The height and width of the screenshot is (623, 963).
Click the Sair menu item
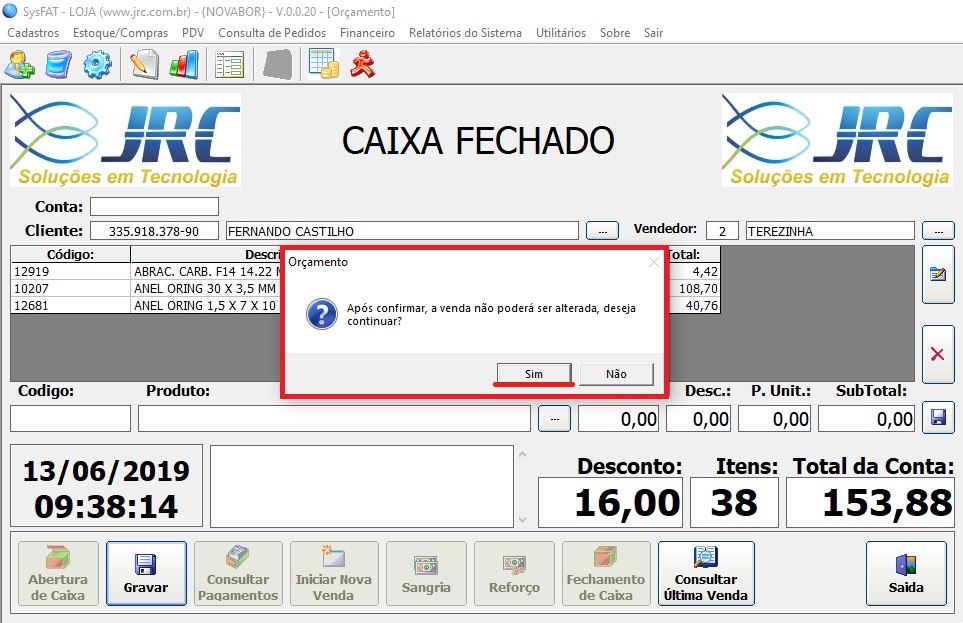[653, 33]
